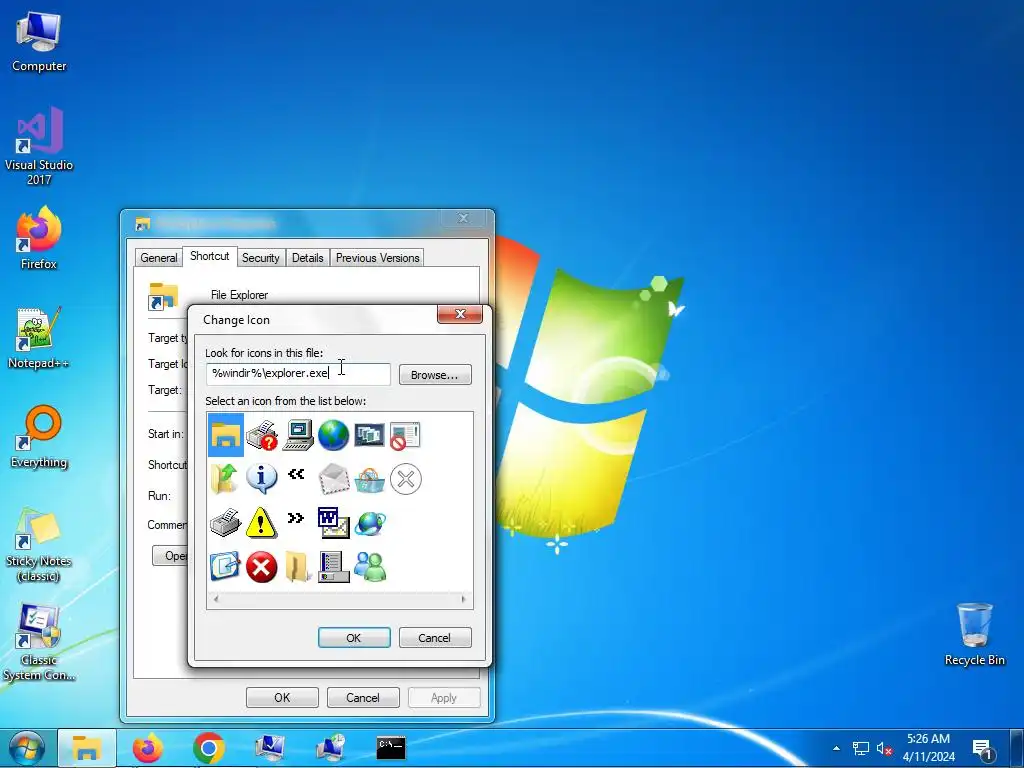Viewport: 1024px width, 768px height.
Task: Switch to Shortcut tab in Properties window
Action: point(210,256)
